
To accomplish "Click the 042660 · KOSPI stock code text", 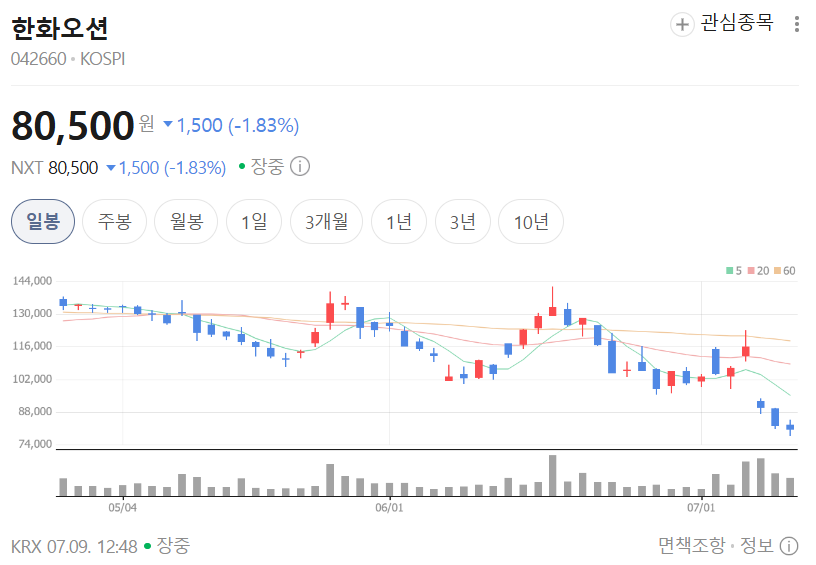I will (x=68, y=59).
